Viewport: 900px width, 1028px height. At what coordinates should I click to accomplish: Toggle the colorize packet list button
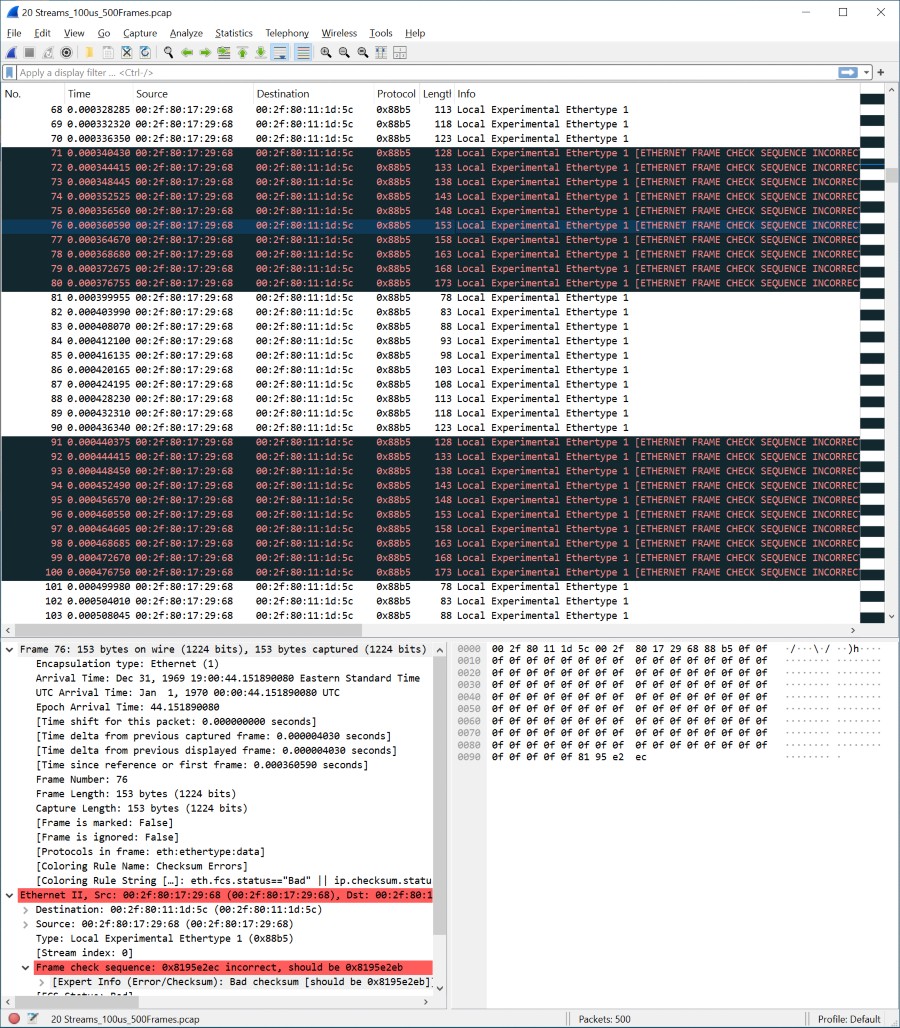(302, 52)
